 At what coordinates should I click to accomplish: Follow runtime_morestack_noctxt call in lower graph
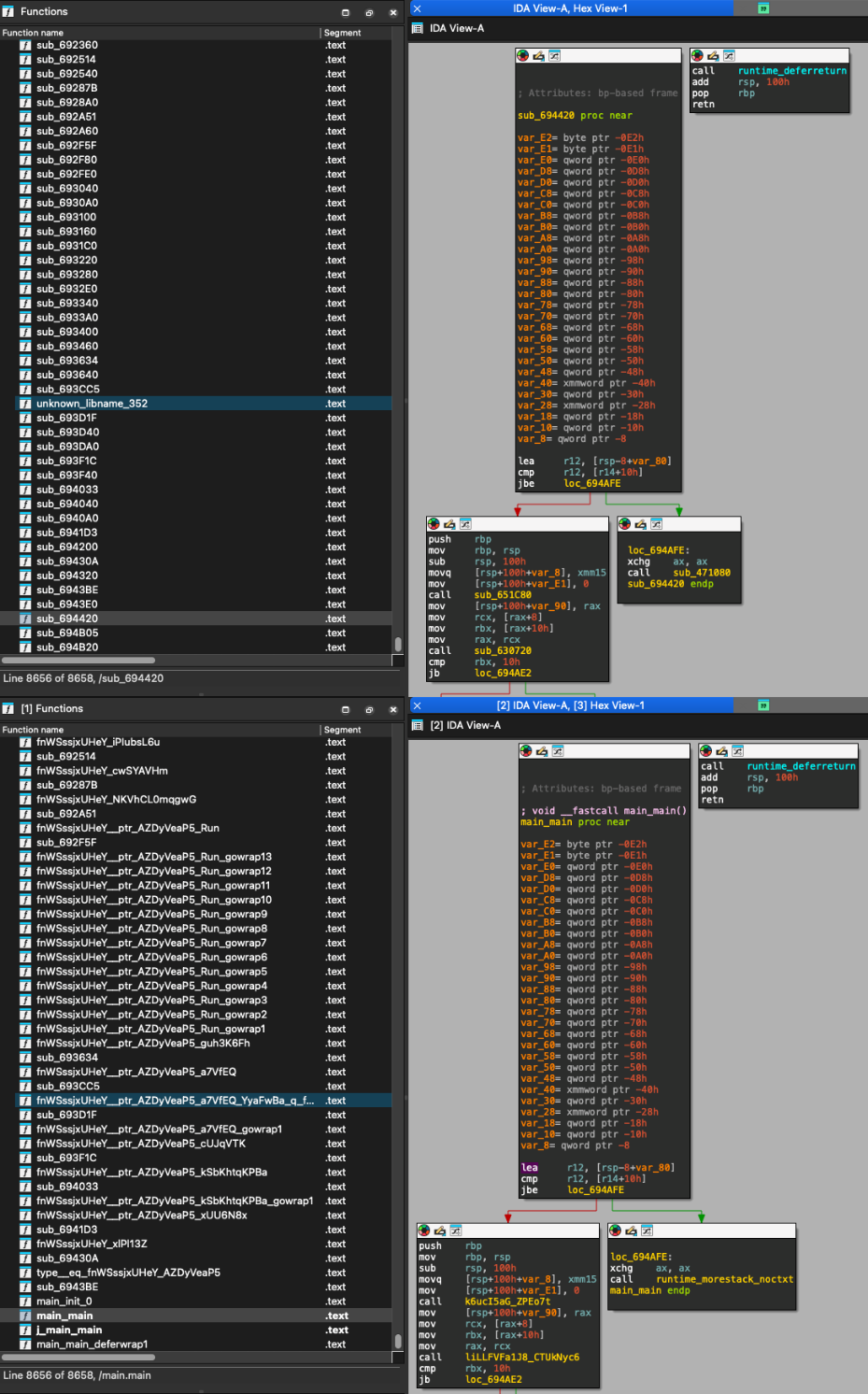coord(724,1279)
